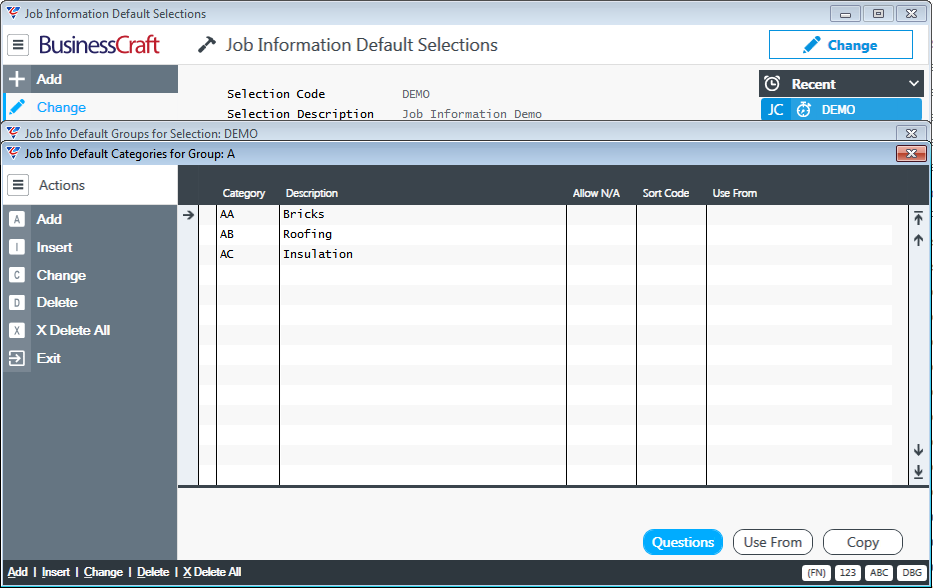
Task: Click the Copy button
Action: [863, 542]
